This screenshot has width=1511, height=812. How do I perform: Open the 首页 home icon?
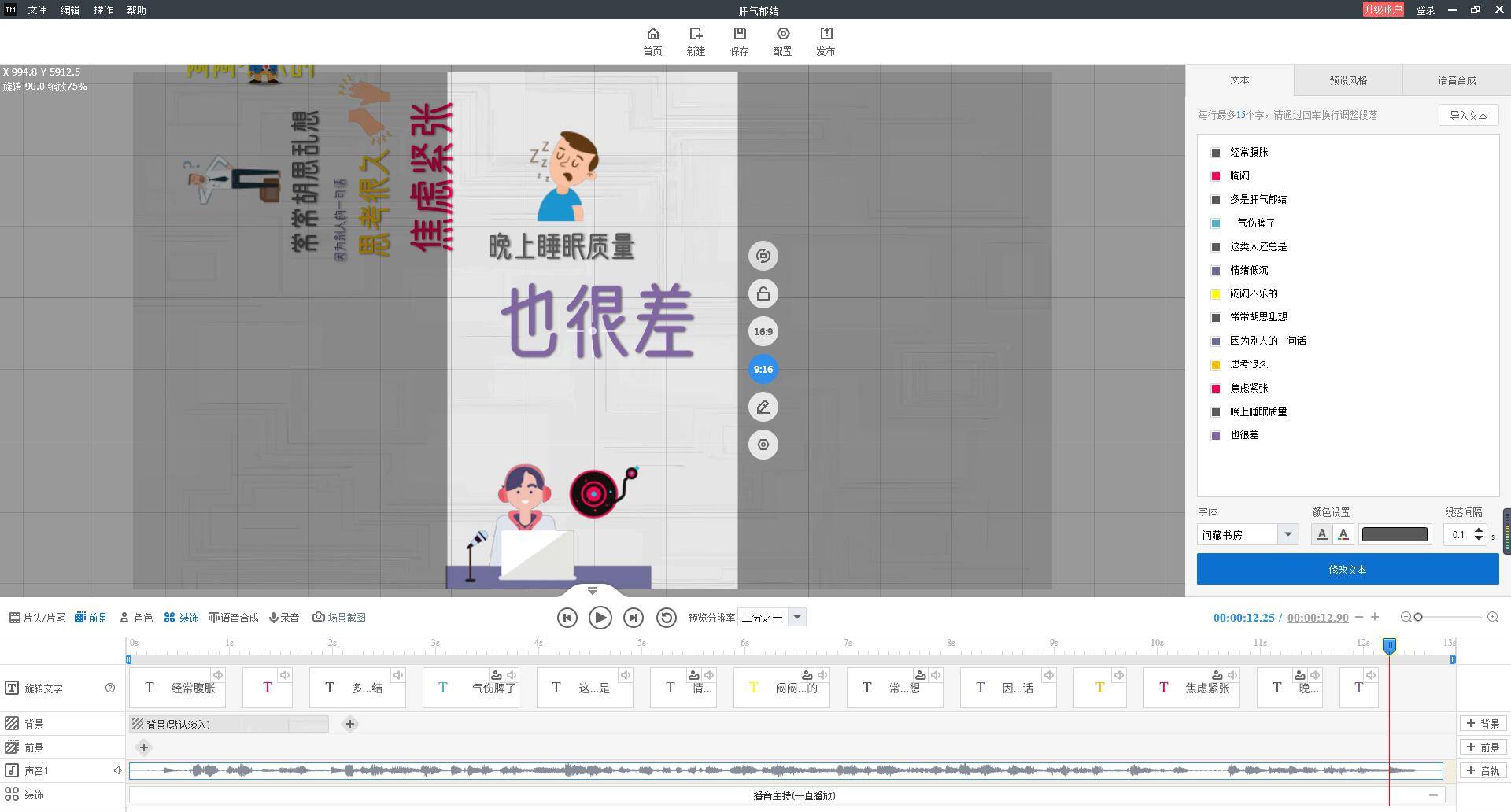pos(652,42)
